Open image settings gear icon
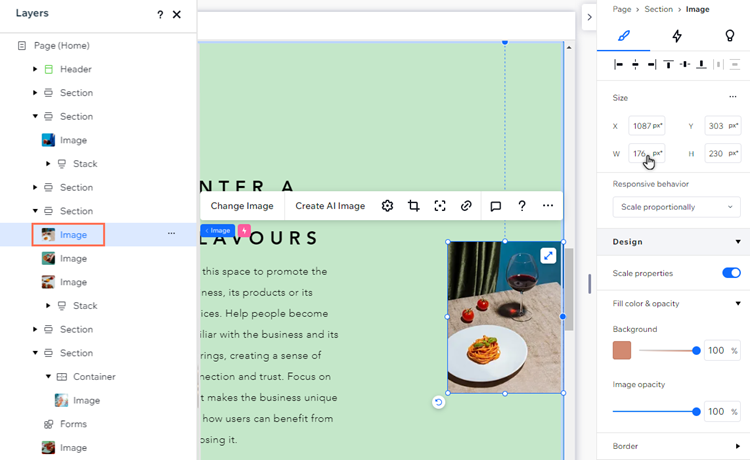Image resolution: width=750 pixels, height=460 pixels. tap(387, 206)
